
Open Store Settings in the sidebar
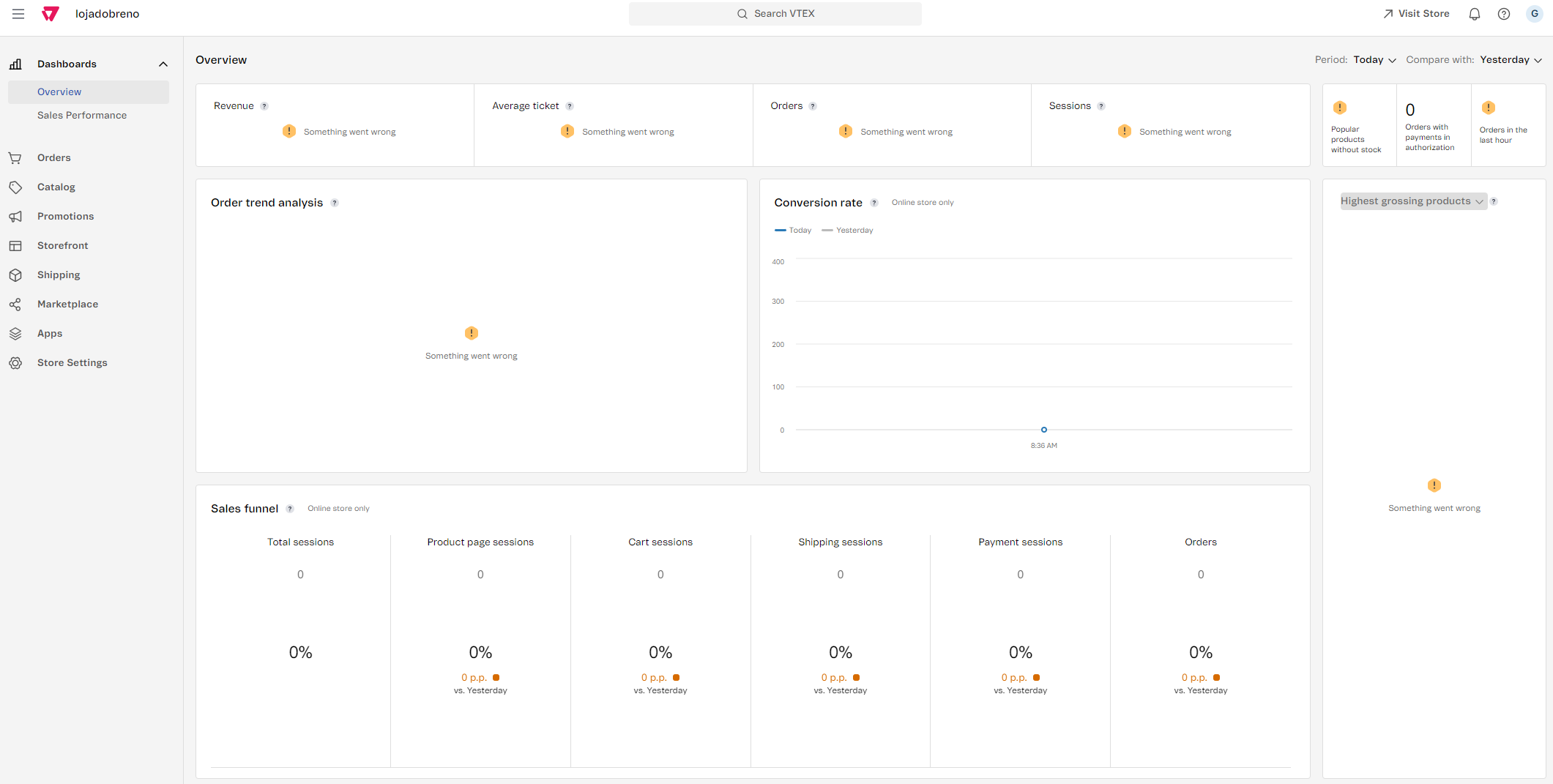click(72, 363)
